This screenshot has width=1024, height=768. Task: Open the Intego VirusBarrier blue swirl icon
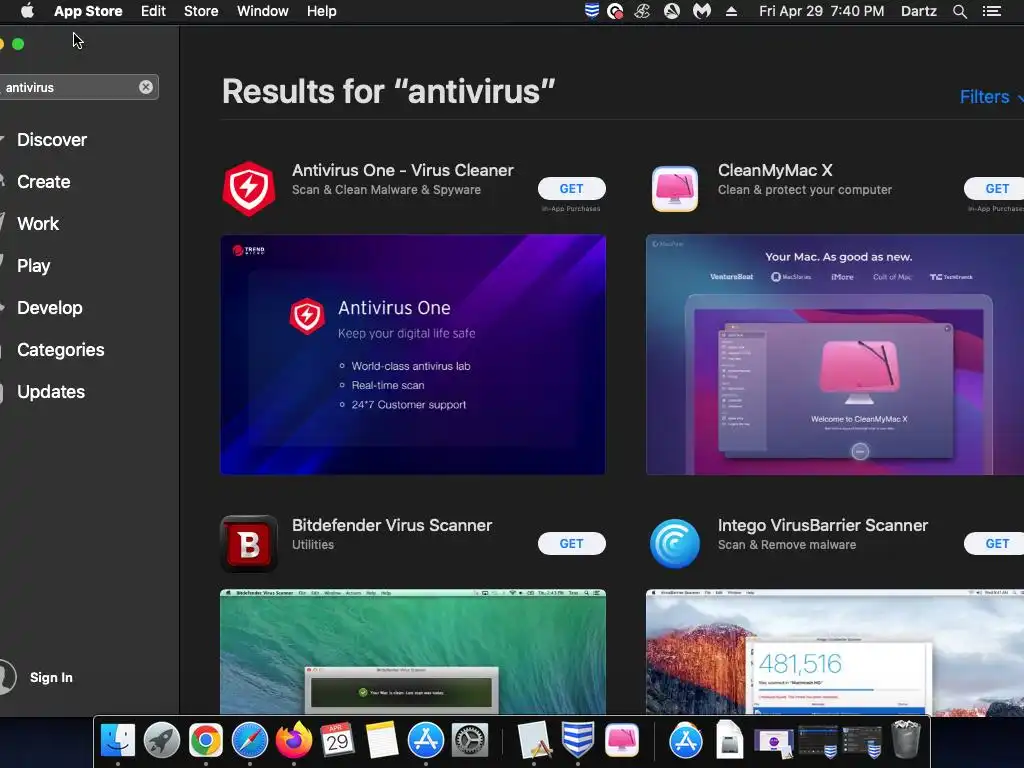(675, 543)
